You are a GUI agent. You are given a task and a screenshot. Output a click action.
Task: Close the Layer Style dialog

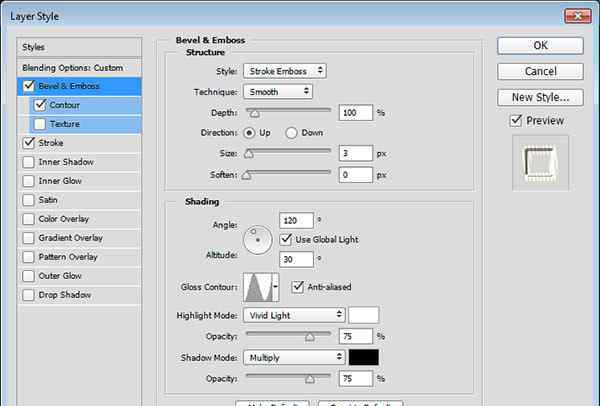575,15
